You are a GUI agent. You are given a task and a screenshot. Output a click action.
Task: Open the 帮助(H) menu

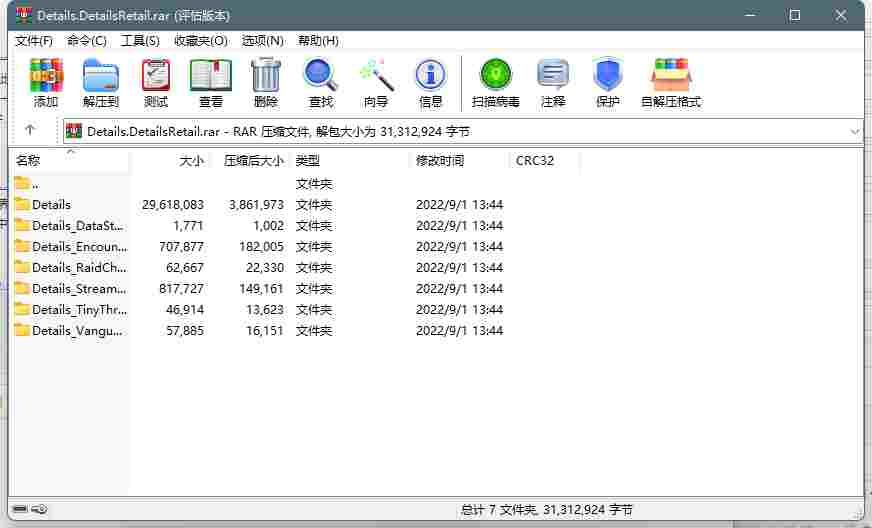coord(318,41)
